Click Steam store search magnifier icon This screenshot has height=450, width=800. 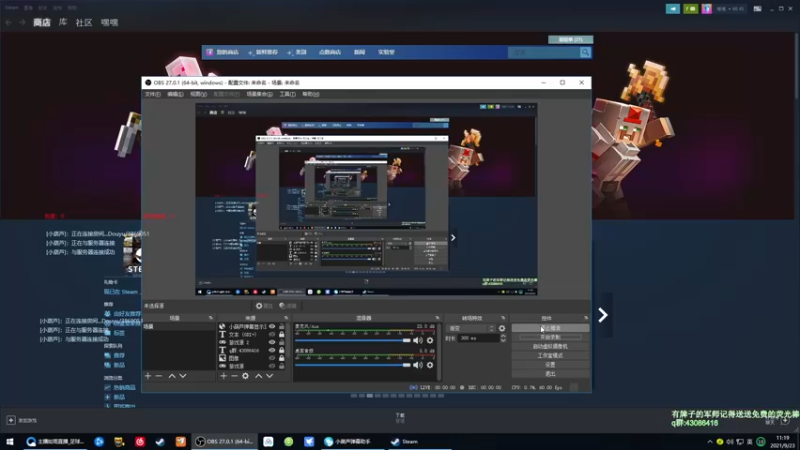585,52
